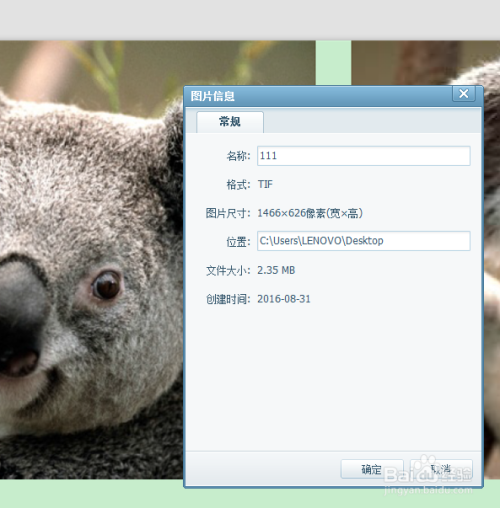Screen dimensions: 500x508
Task: Click the 位置 label
Action: [238, 242]
